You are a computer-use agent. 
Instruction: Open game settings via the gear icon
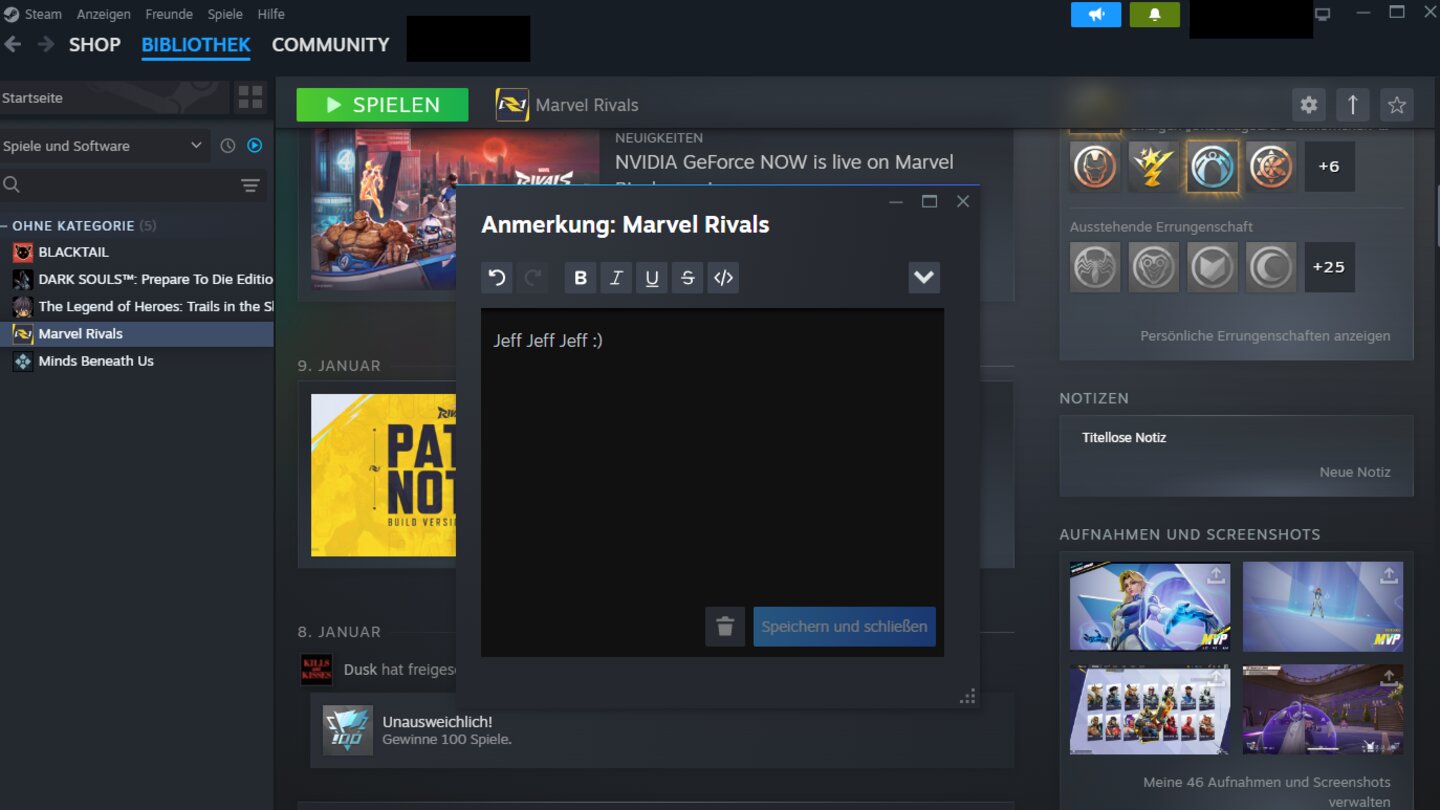[1308, 104]
